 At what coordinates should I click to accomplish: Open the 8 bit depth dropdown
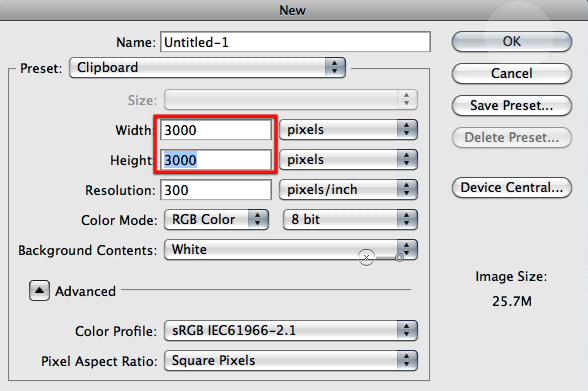pyautogui.click(x=350, y=220)
